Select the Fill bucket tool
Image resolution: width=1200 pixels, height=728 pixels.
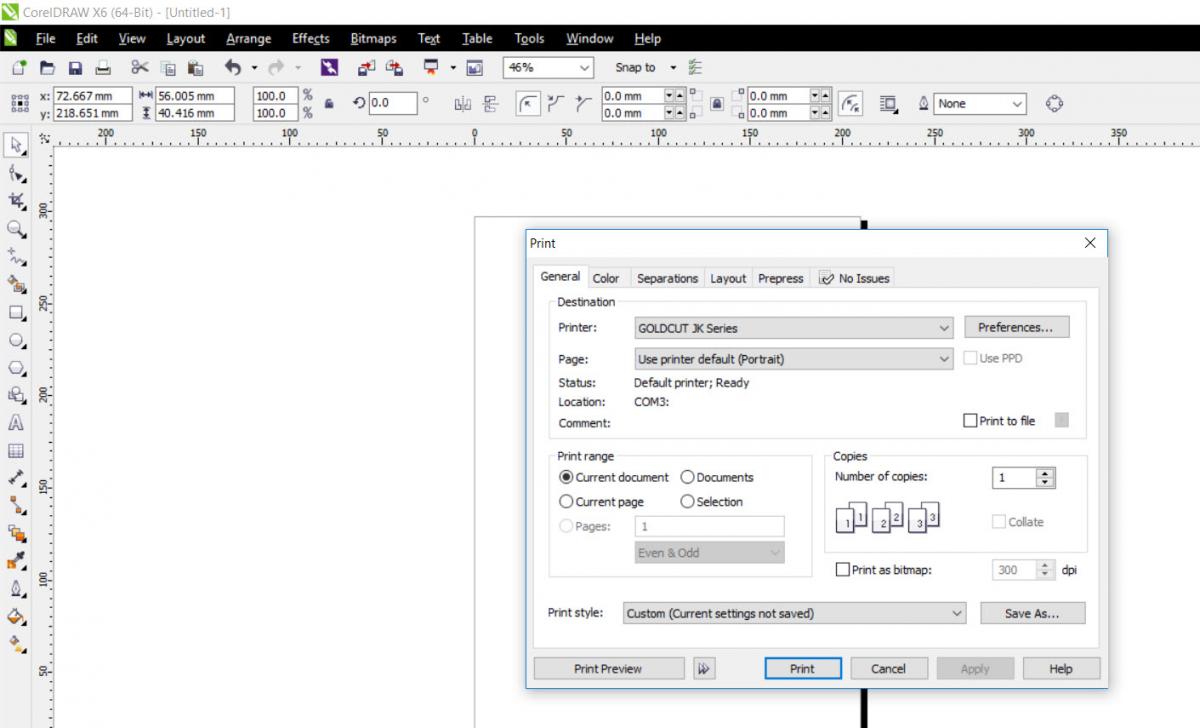click(16, 617)
